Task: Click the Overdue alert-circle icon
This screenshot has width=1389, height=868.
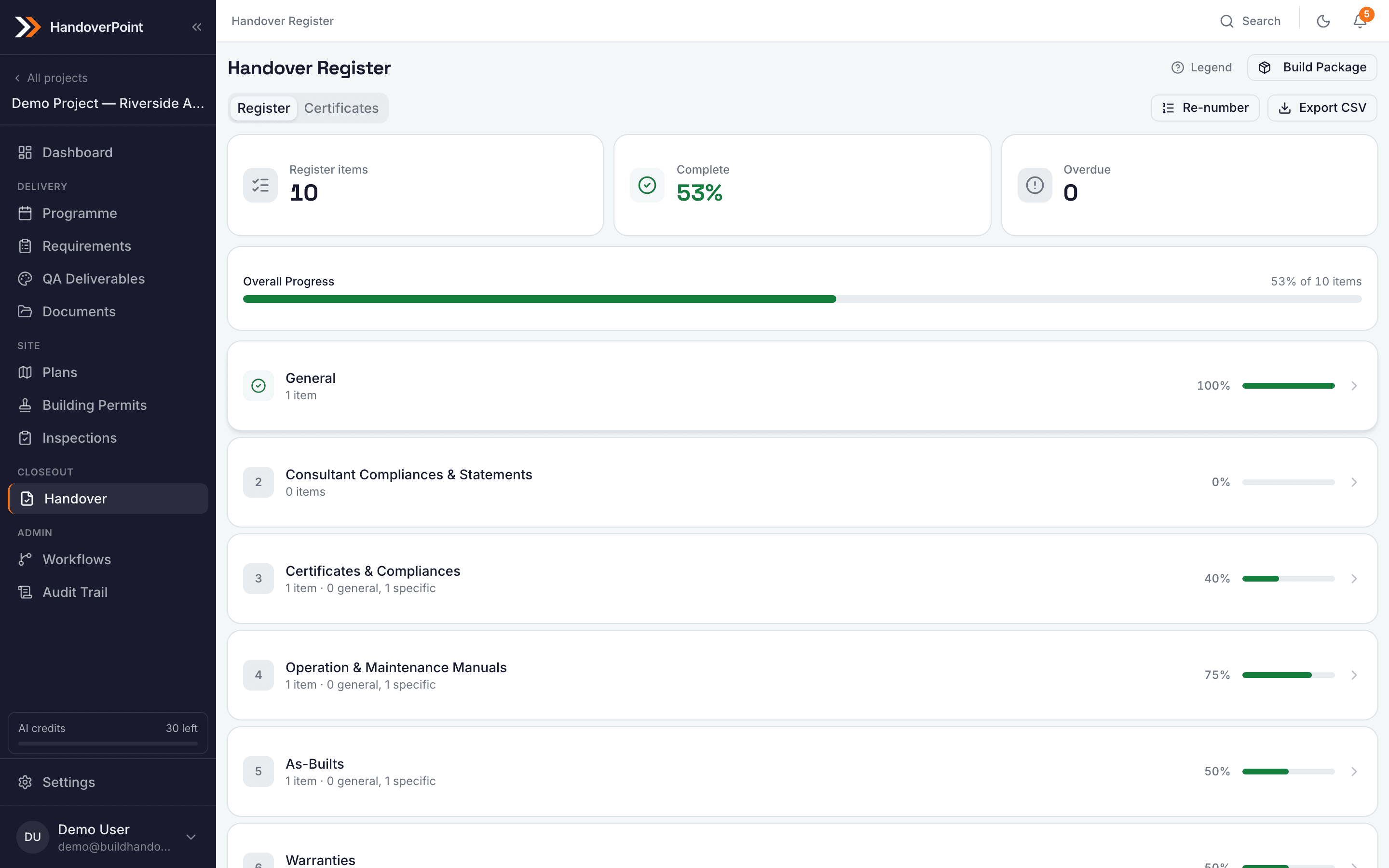Action: click(1035, 185)
